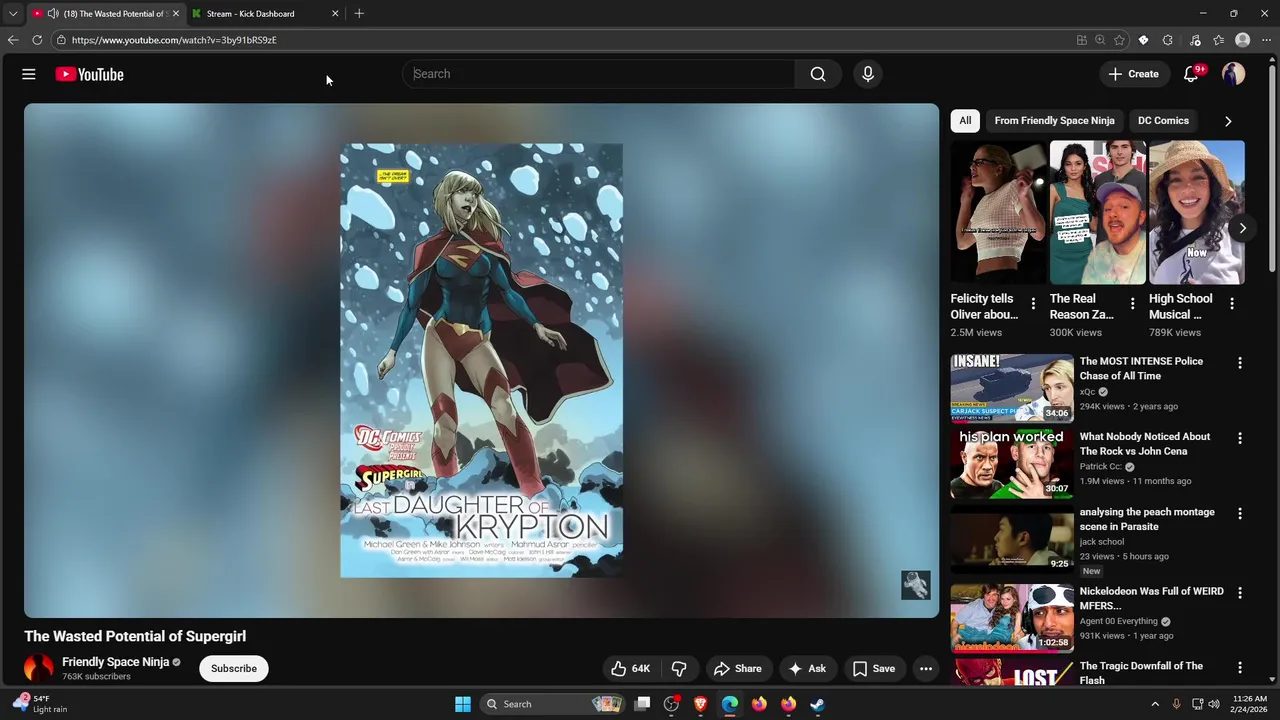Open browser Settings and more menu

point(1266,40)
